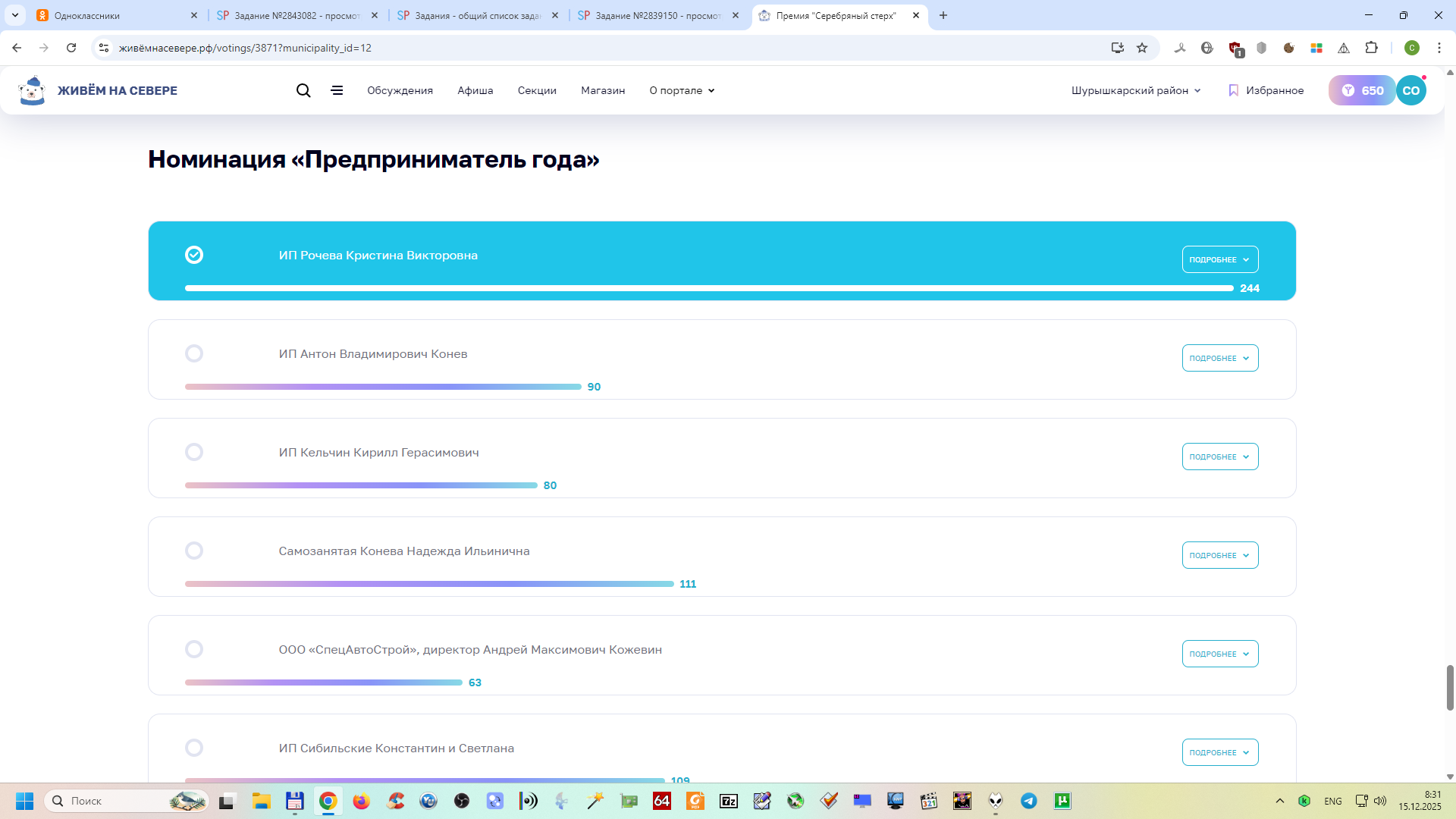Select radio for ИП Кельчин Кирилл Герасимович

[x=194, y=452]
